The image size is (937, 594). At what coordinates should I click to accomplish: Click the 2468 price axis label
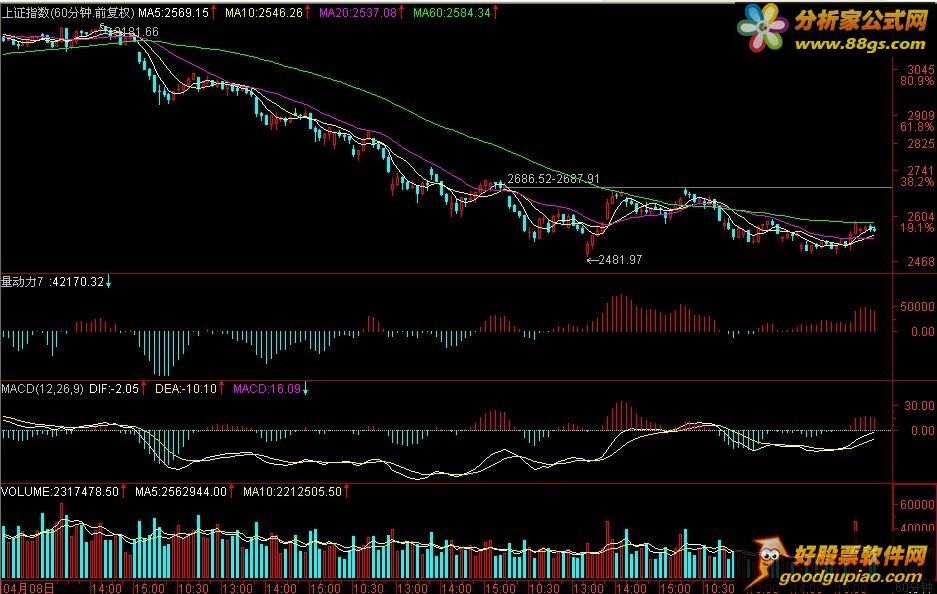[x=920, y=262]
